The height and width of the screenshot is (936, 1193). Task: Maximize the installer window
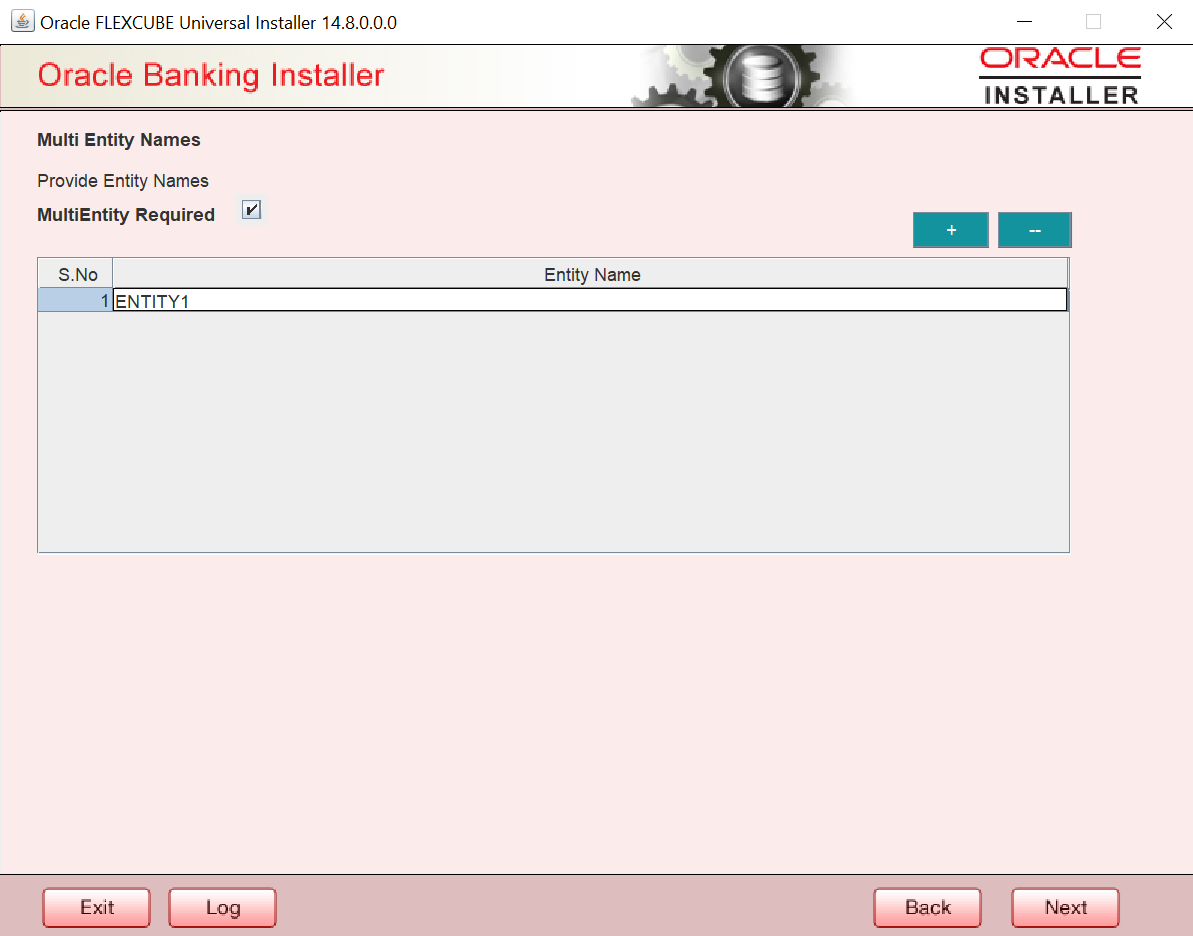1093,21
